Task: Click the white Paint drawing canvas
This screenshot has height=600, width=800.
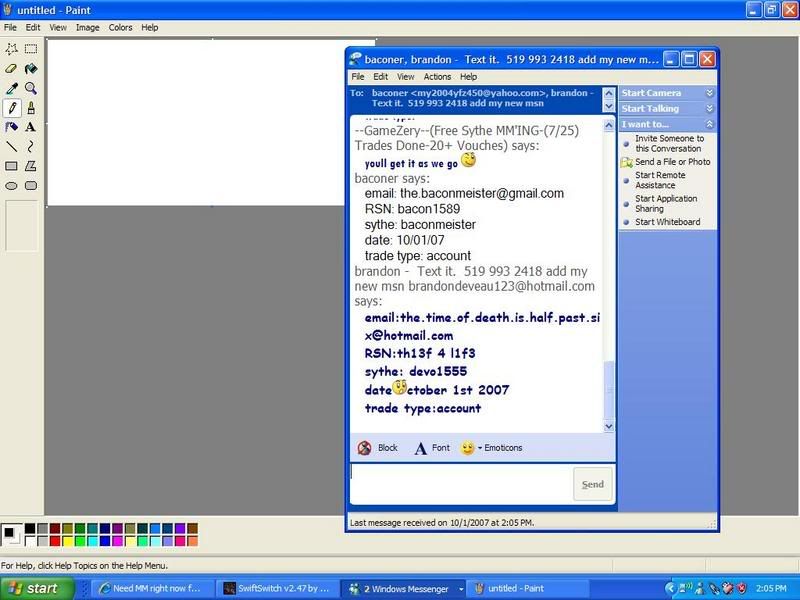Action: click(196, 123)
